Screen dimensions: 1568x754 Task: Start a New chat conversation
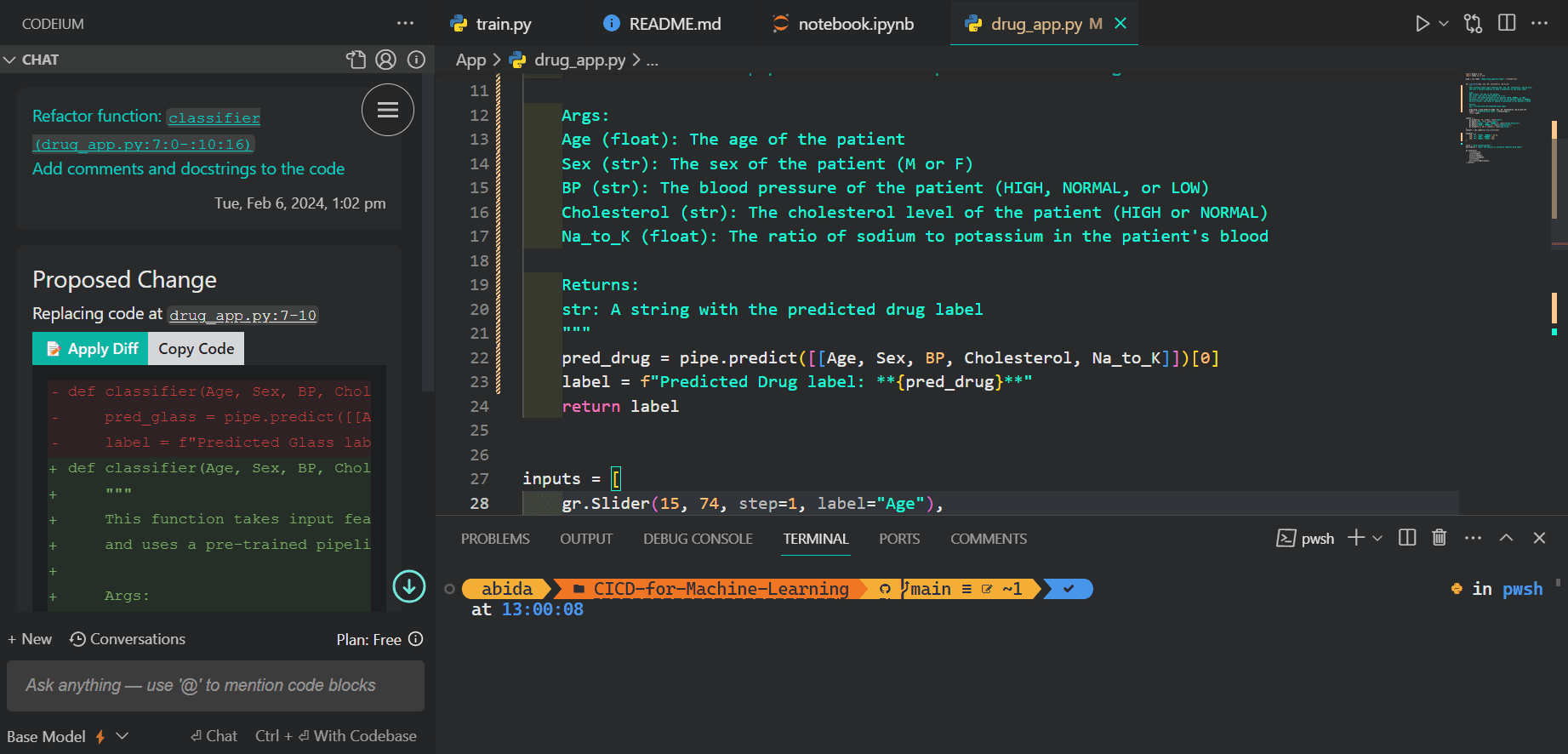pos(30,639)
